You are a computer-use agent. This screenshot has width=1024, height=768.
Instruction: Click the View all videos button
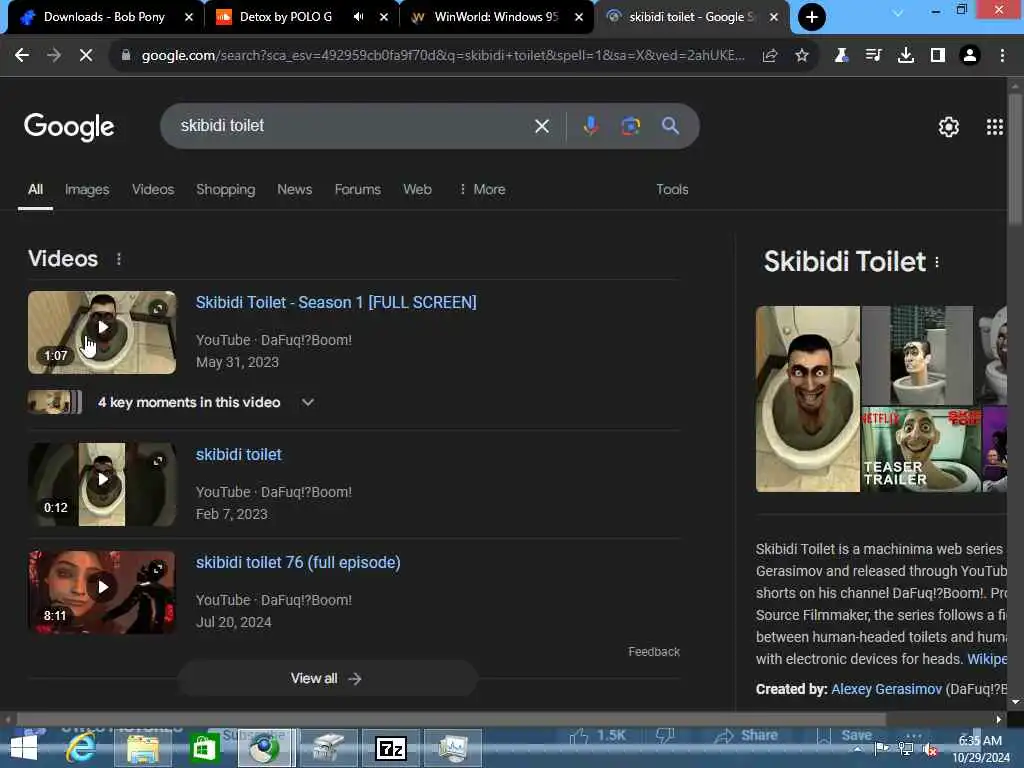[327, 679]
